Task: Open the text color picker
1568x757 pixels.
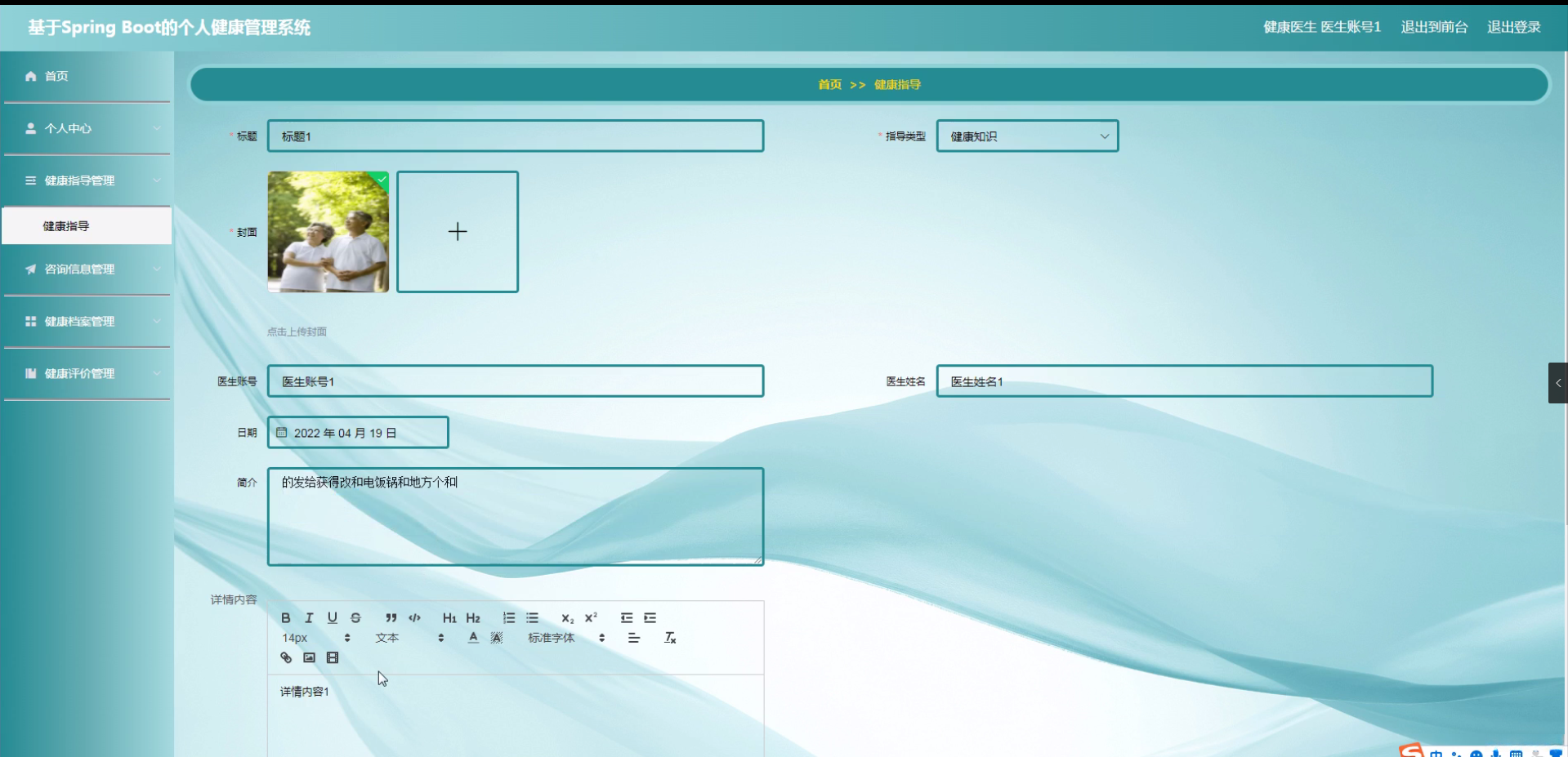Action: [x=473, y=638]
